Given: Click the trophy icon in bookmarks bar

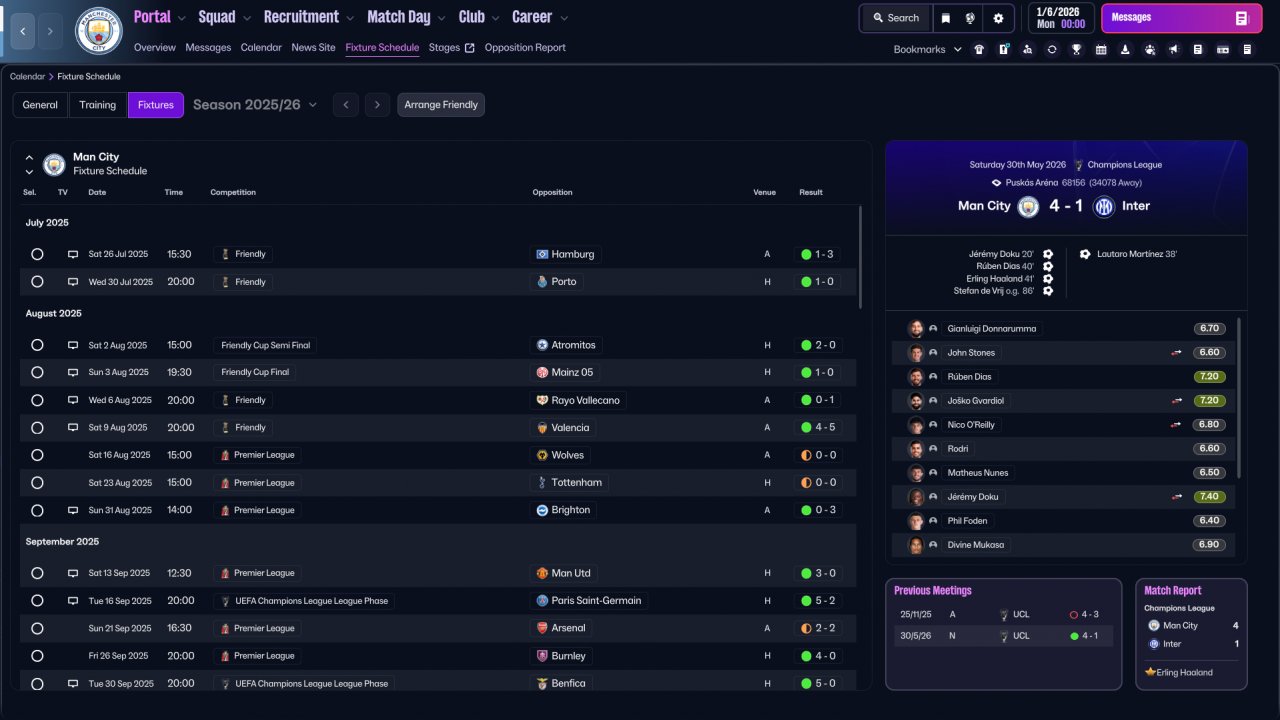Looking at the screenshot, I should point(1076,49).
